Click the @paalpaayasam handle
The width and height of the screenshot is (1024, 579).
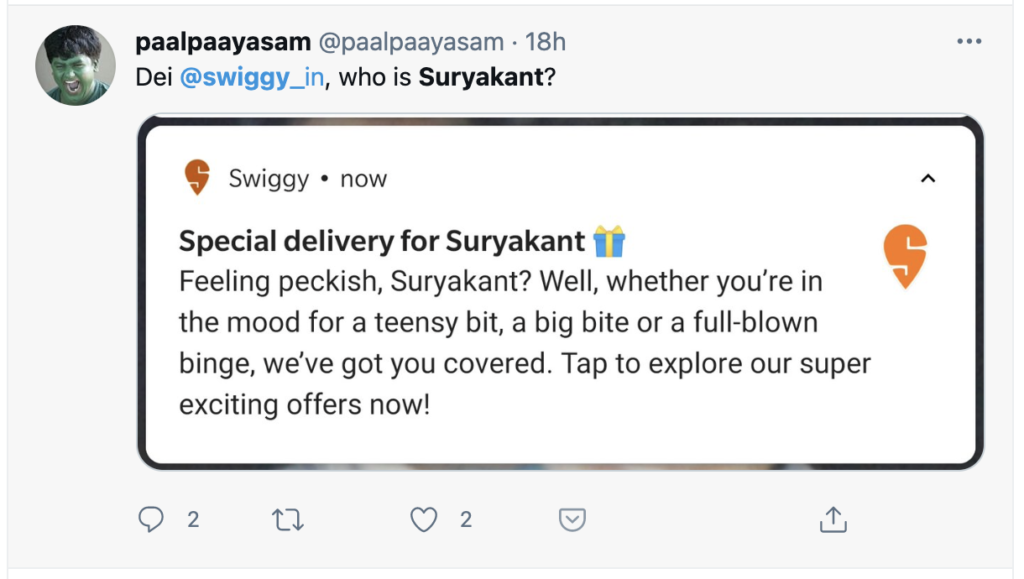coord(411,42)
